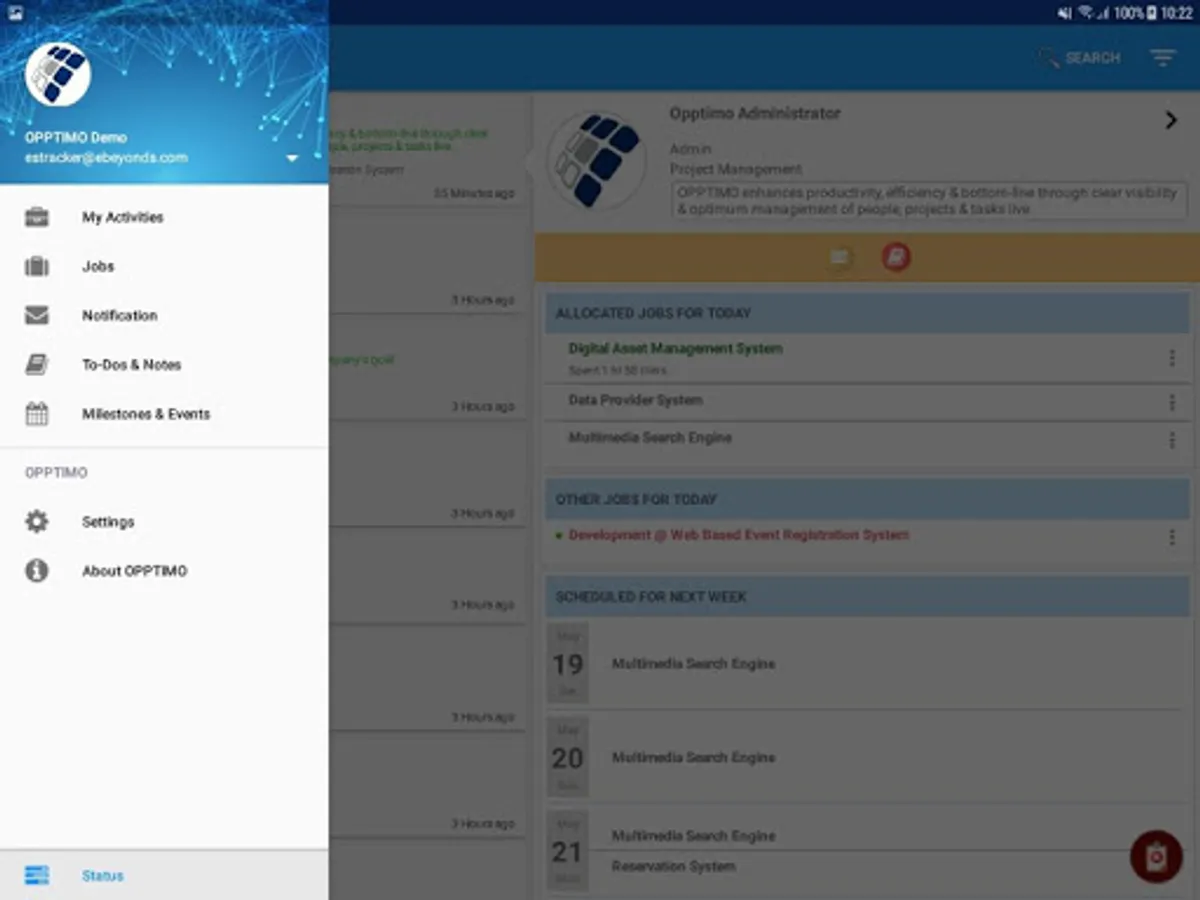
Task: Click the About OPPTIMO info icon
Action: 37,570
